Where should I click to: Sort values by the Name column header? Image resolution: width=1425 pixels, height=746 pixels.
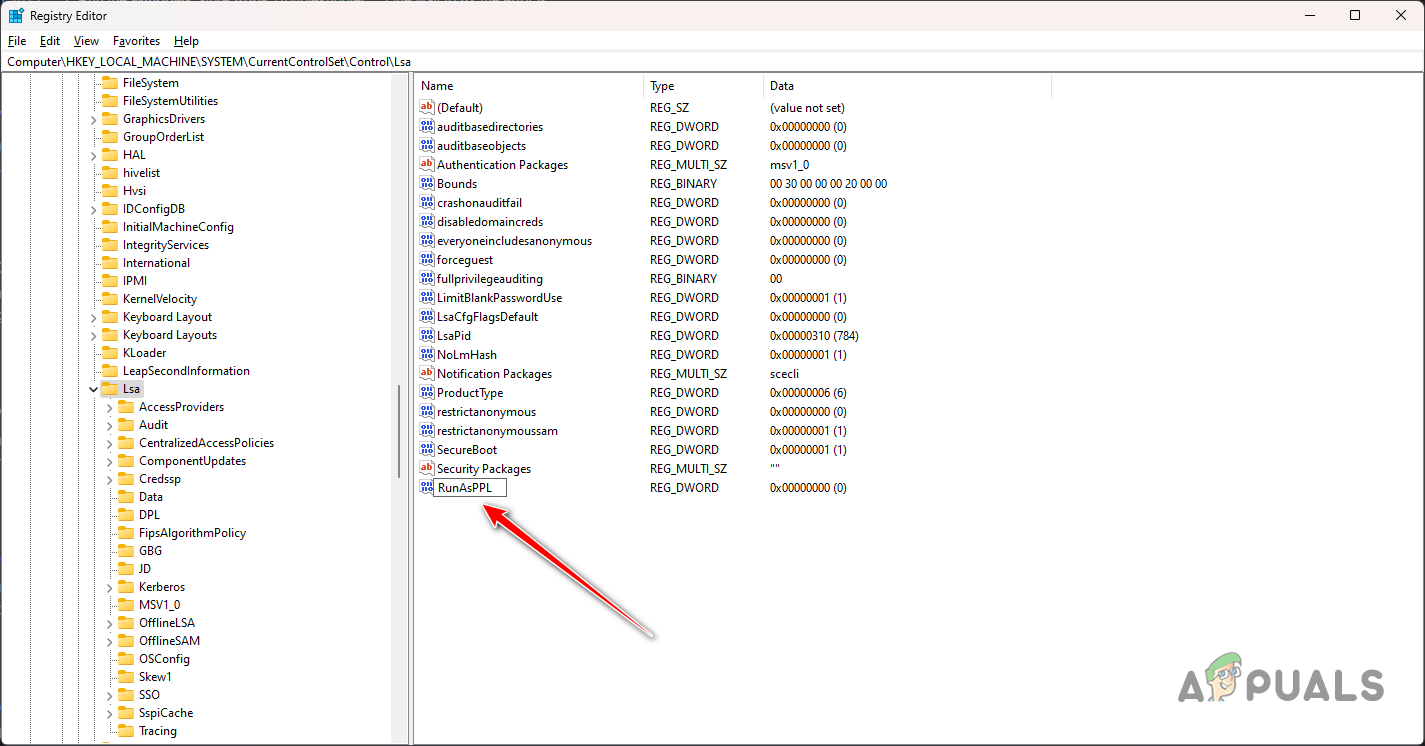529,86
